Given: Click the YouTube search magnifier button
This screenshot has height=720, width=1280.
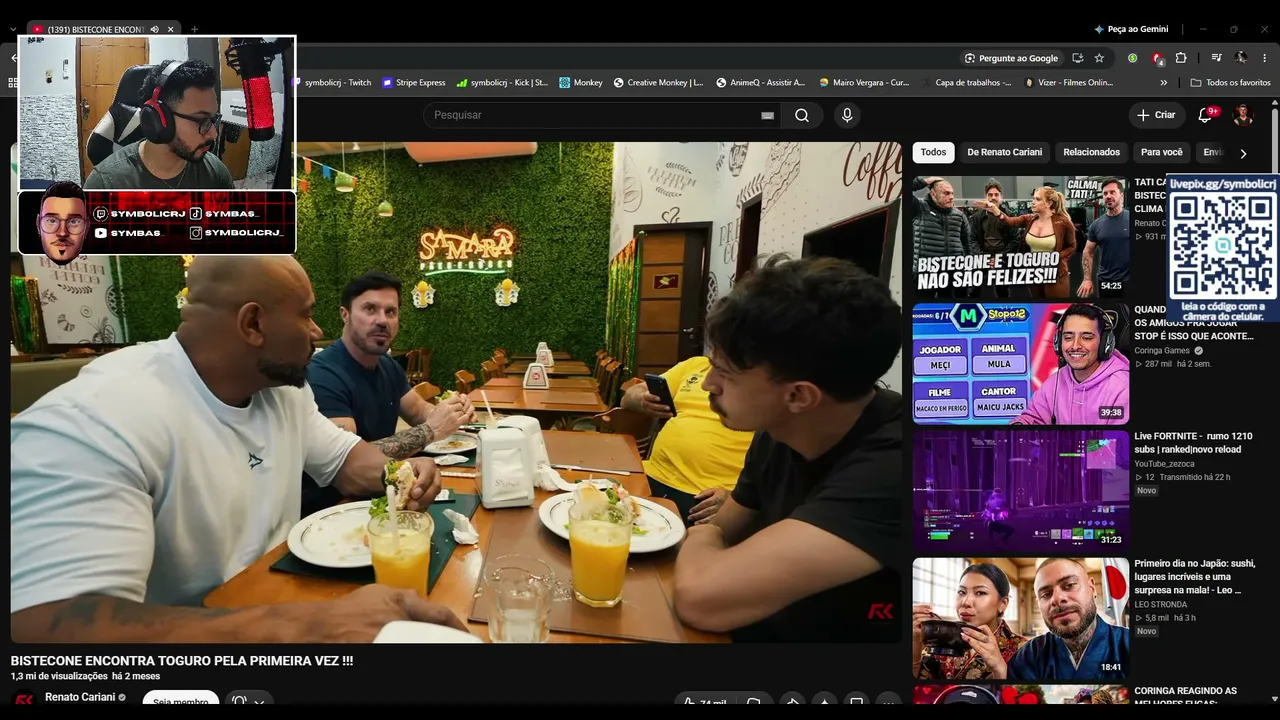Looking at the screenshot, I should point(802,115).
